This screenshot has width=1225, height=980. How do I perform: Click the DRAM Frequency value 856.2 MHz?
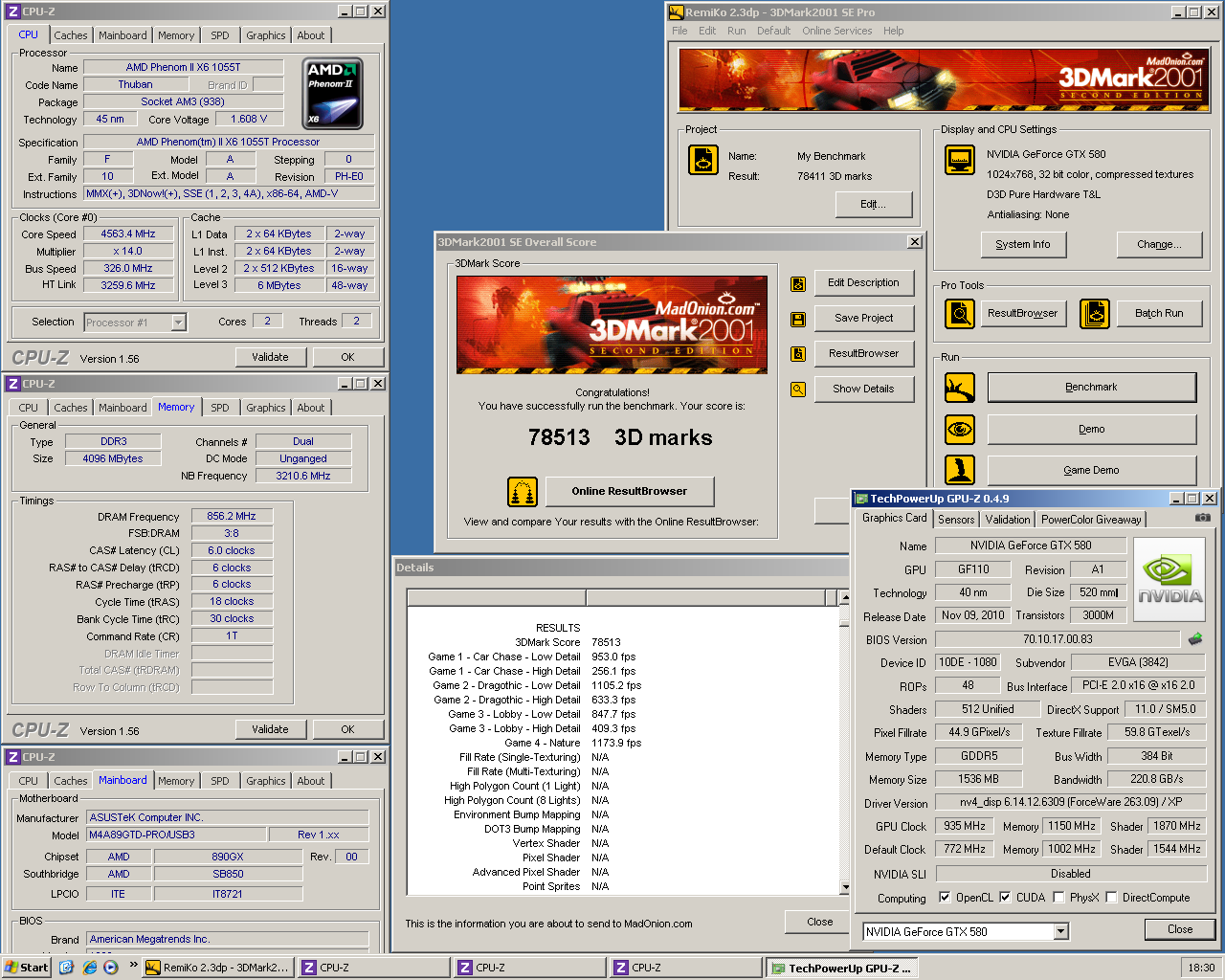[232, 517]
